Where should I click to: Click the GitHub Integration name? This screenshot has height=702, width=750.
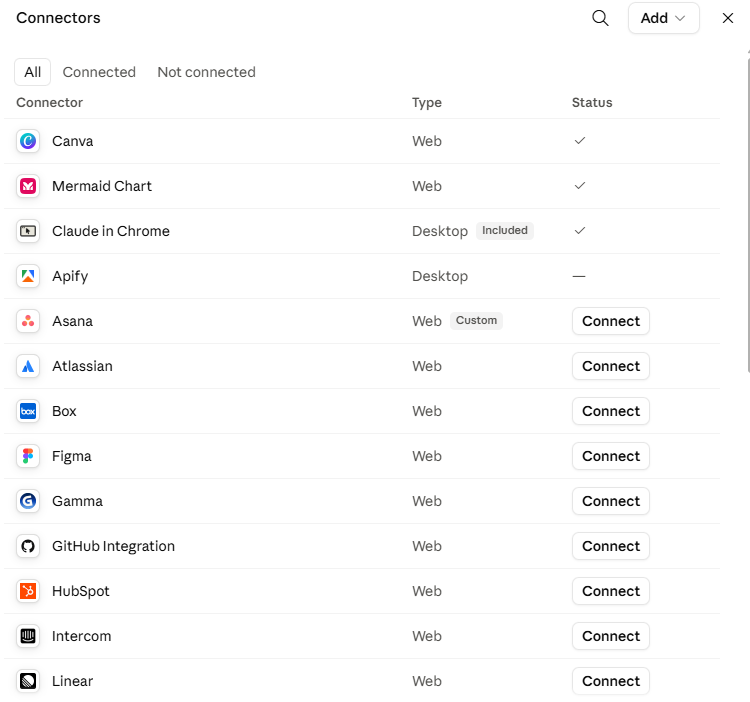click(113, 546)
